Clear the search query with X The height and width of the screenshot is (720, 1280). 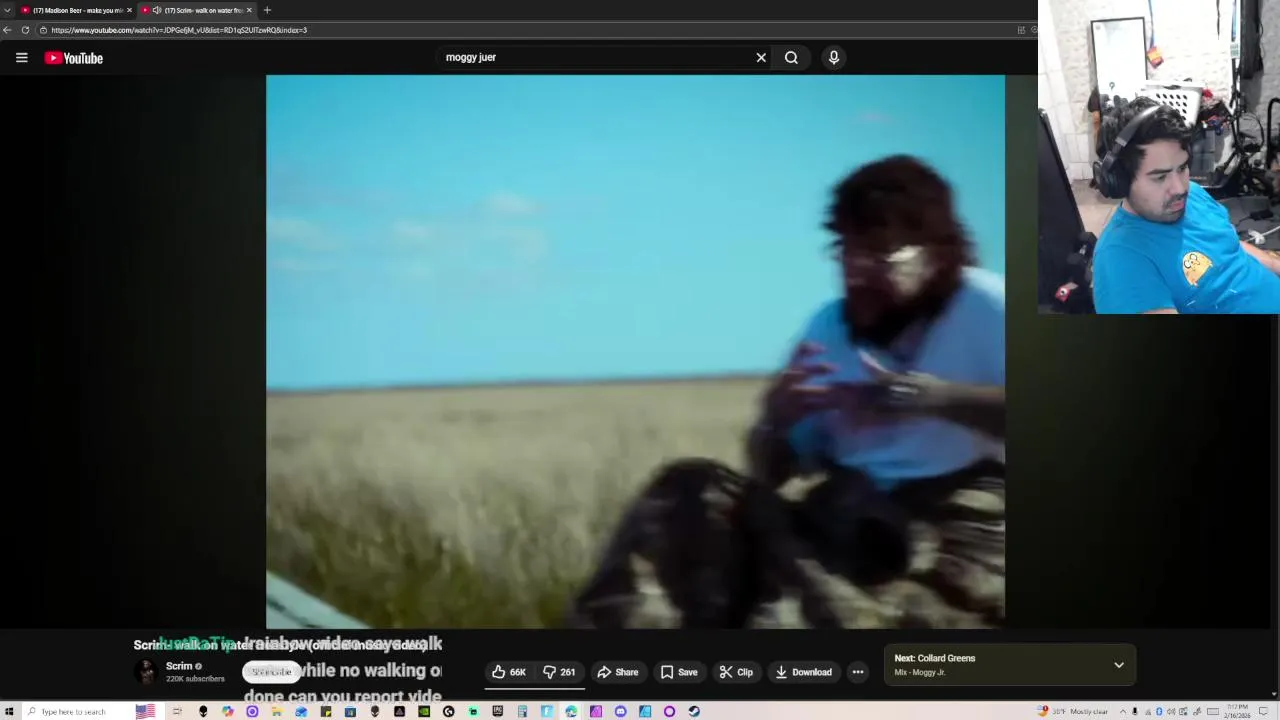(761, 58)
